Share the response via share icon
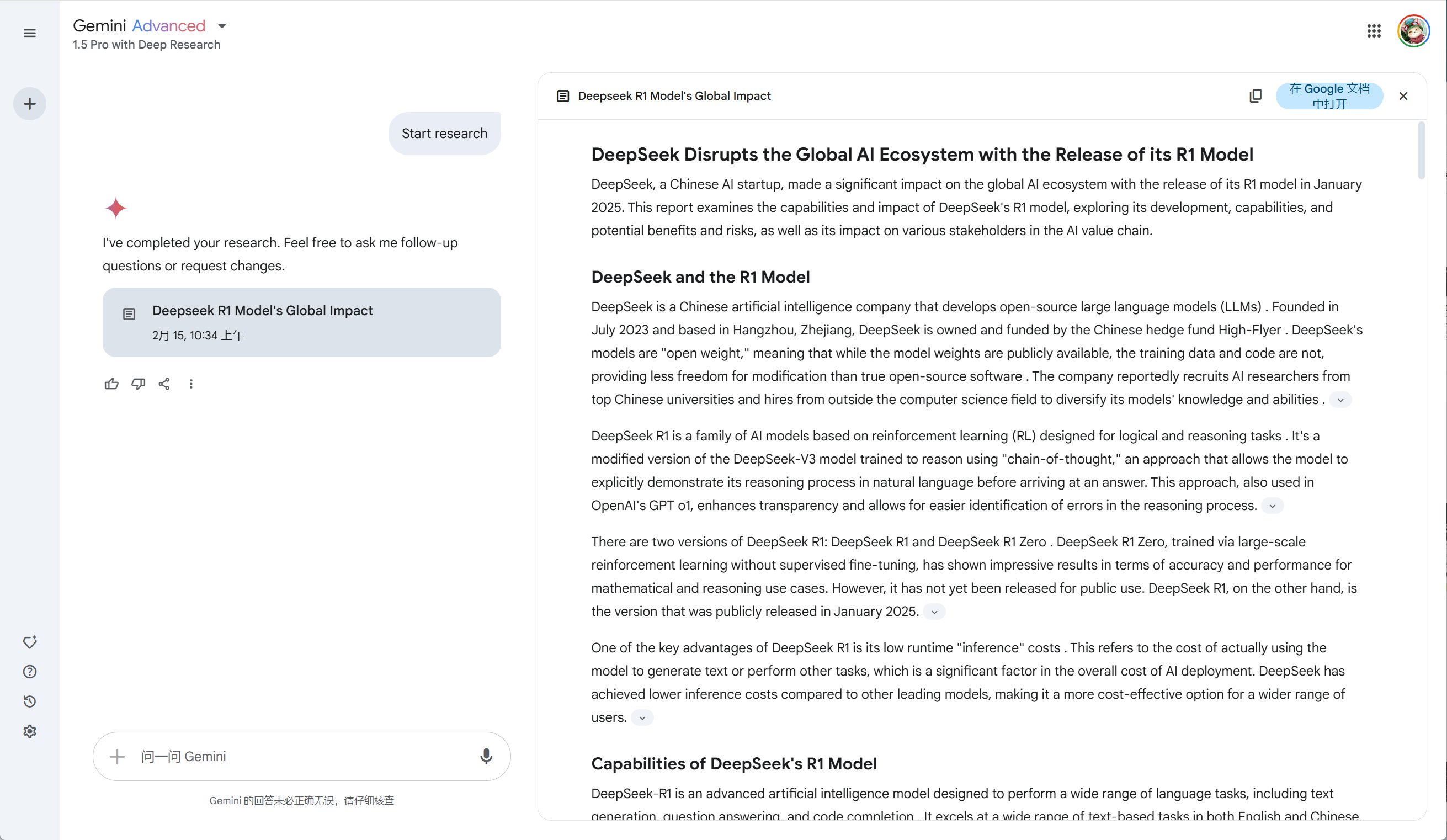Image resolution: width=1447 pixels, height=840 pixels. click(x=164, y=384)
